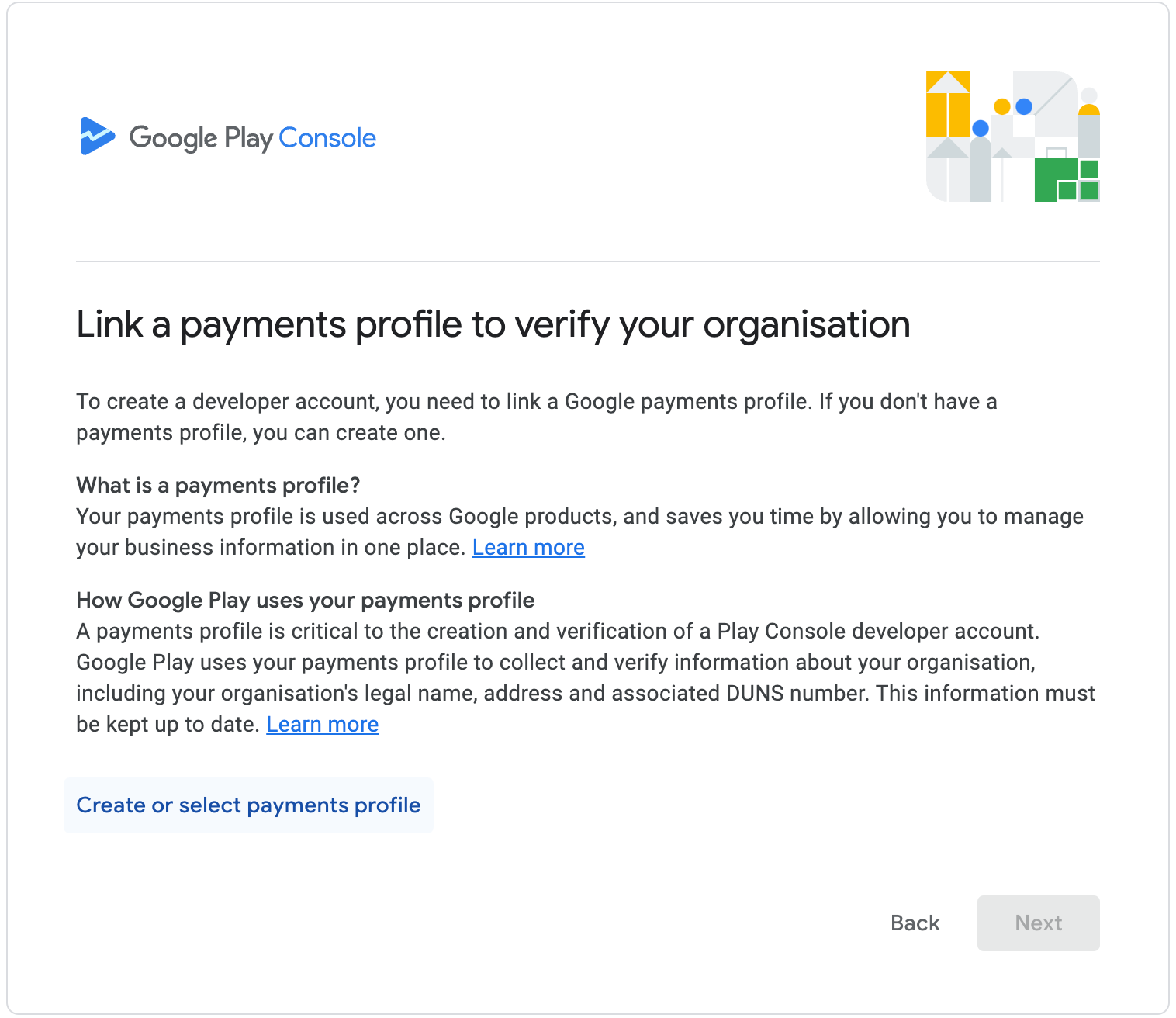Open Learn more link after 'kept up to date'
This screenshot has width=1176, height=1018.
click(x=323, y=725)
